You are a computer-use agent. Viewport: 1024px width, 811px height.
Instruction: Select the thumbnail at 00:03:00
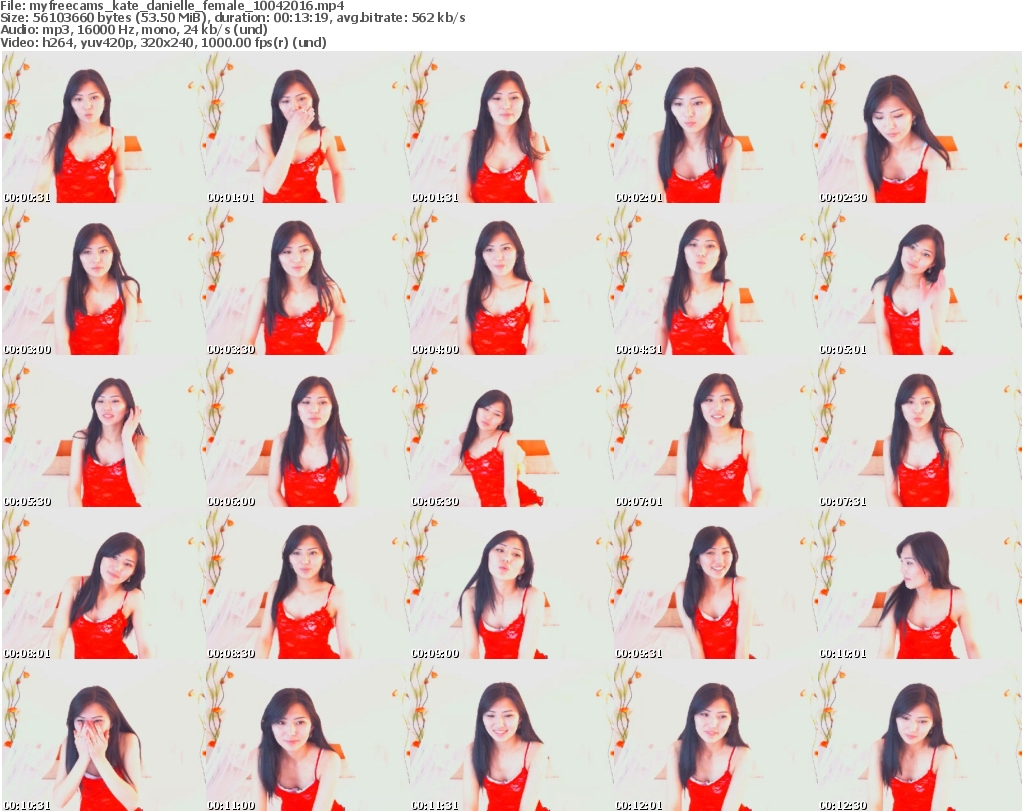point(103,279)
